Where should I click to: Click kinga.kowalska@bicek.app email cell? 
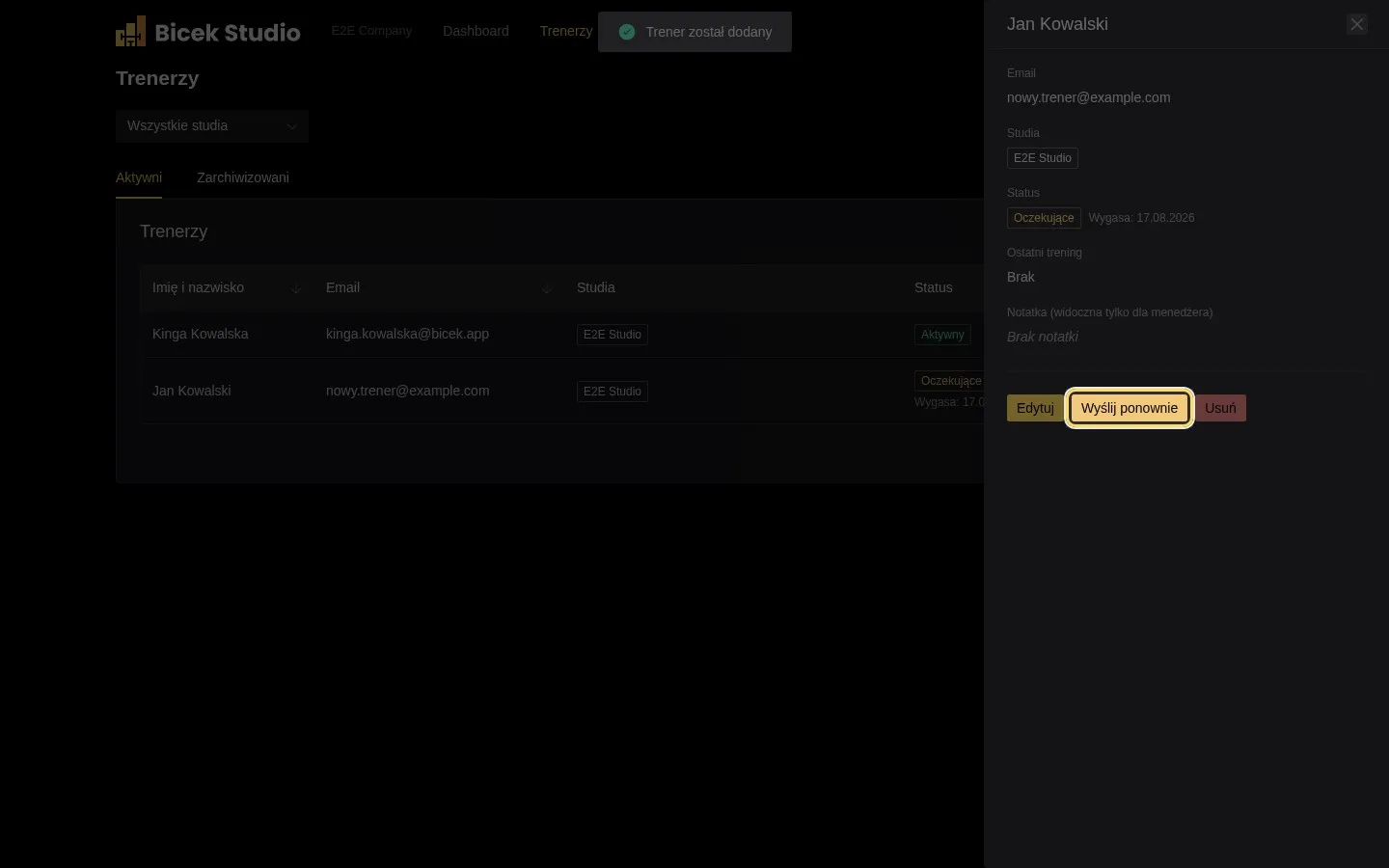pos(407,334)
